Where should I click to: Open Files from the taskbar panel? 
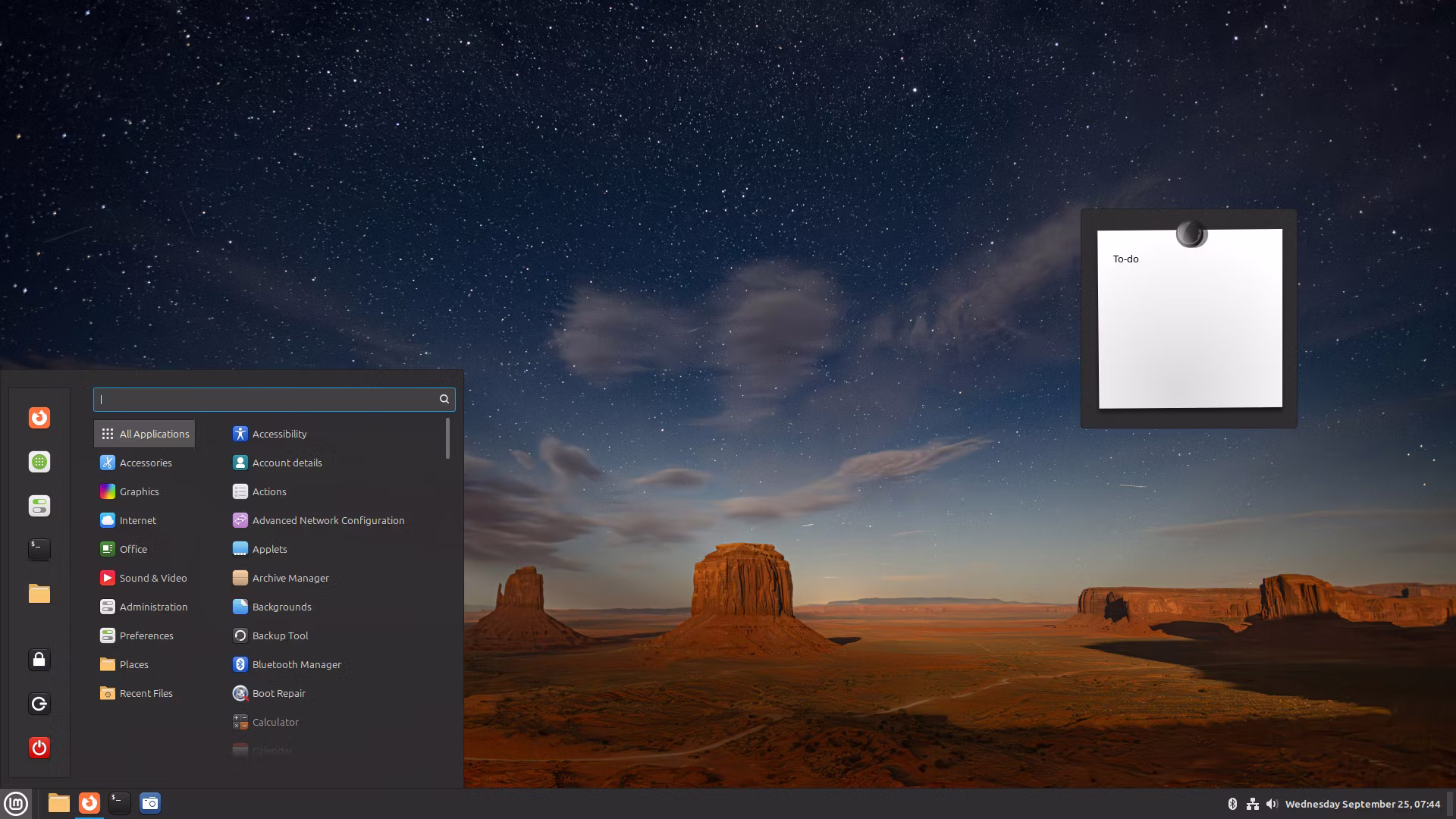pyautogui.click(x=58, y=803)
